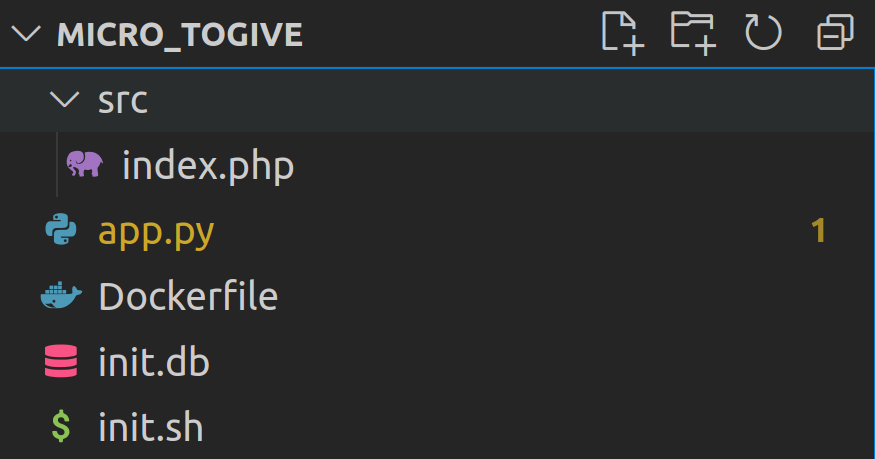Refresh the Explorer file tree
This screenshot has width=875, height=459.
point(763,33)
